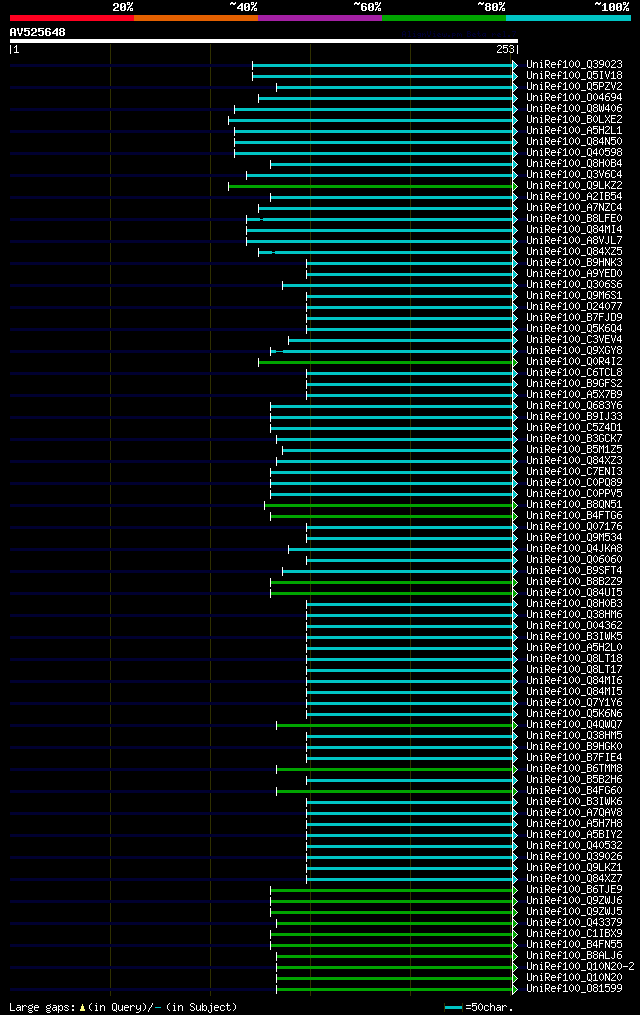
Task: Open hit UniRef100_A5H2L1
Action: pyautogui.click(x=574, y=131)
